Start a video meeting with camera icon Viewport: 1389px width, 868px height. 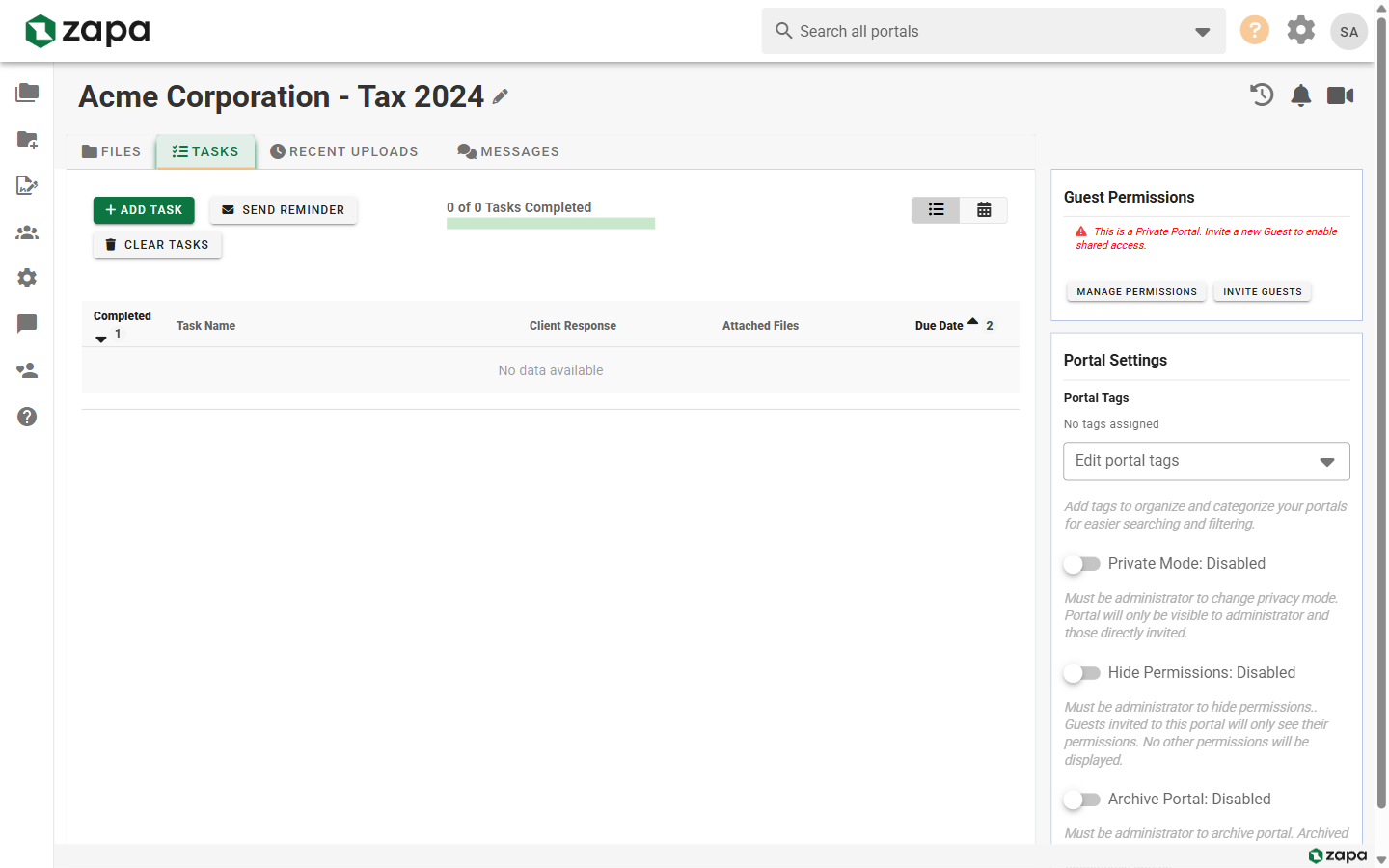coord(1341,95)
